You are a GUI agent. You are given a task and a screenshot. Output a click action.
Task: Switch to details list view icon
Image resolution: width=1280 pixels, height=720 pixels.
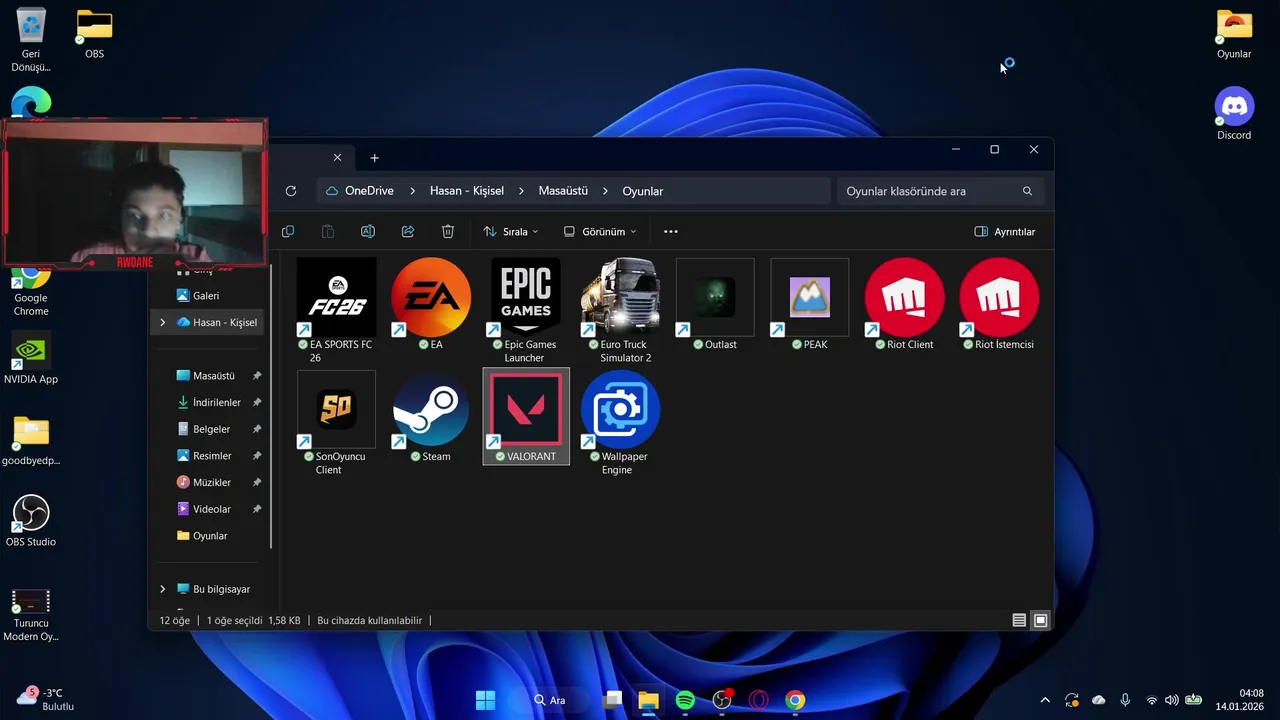point(1019,620)
